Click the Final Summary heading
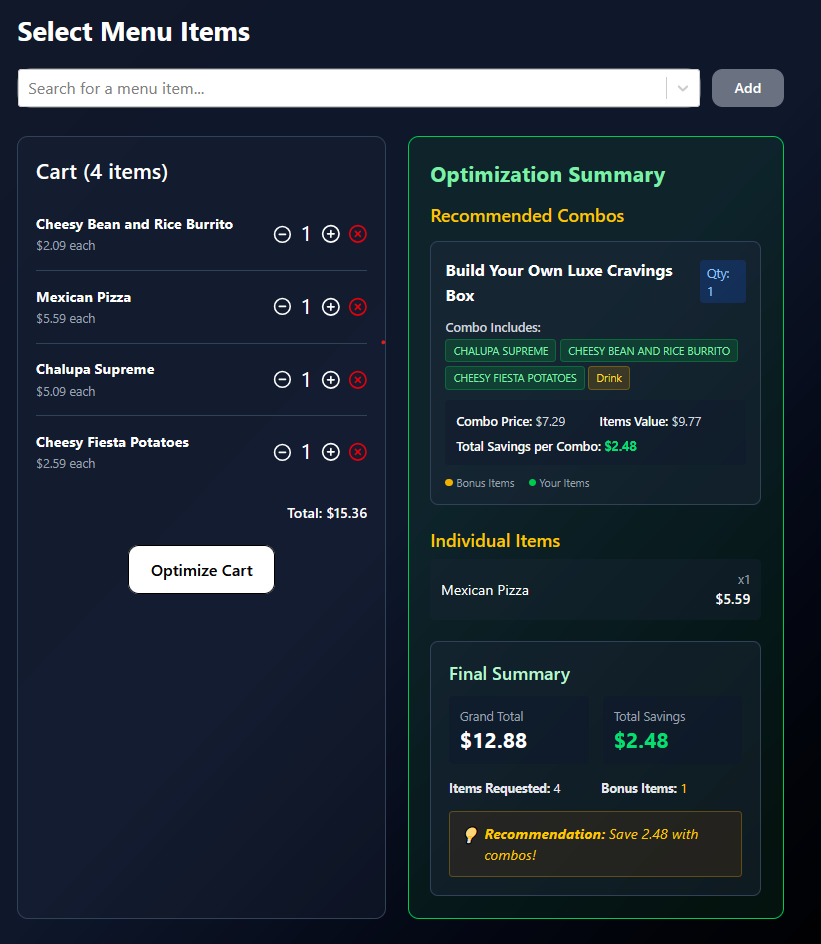The image size is (821, 944). click(509, 674)
